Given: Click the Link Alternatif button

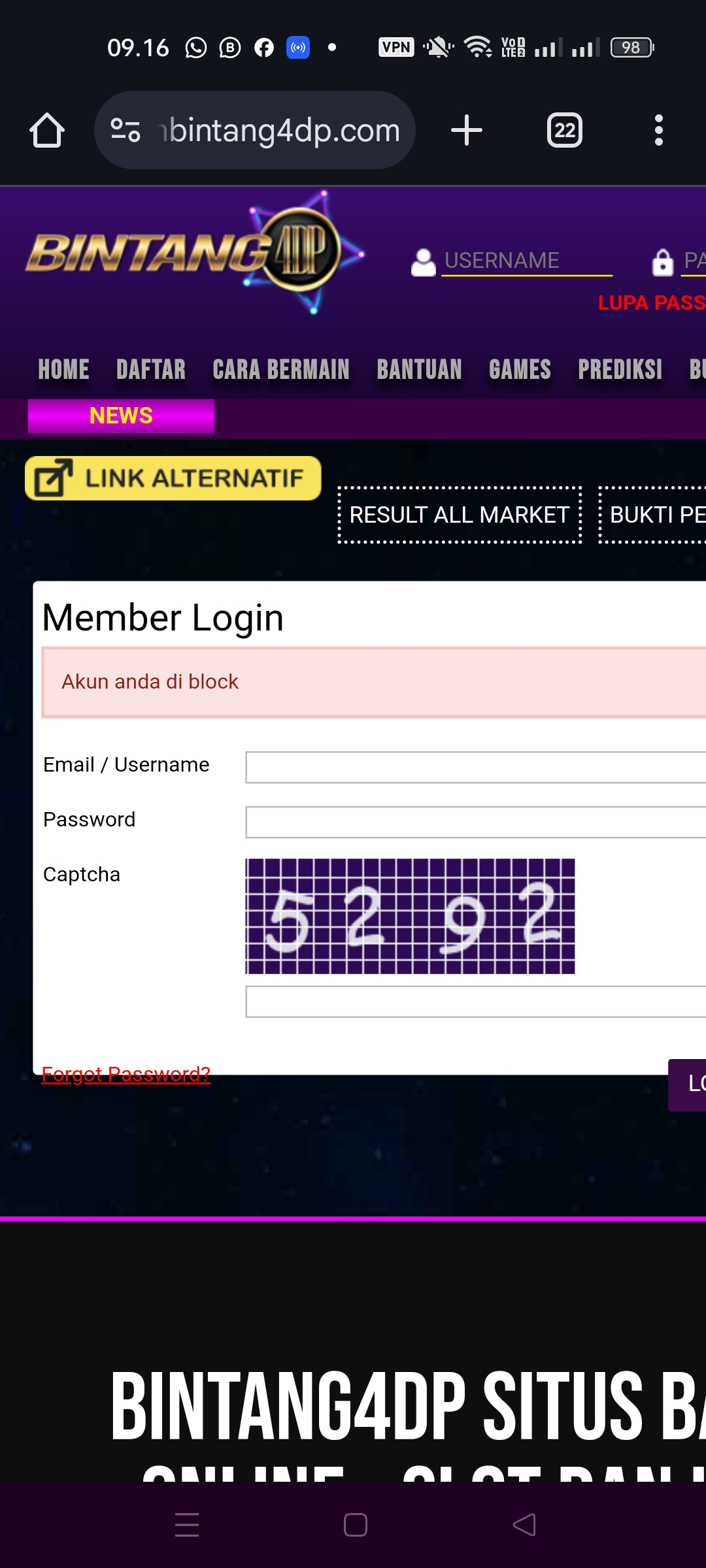Looking at the screenshot, I should click(x=173, y=478).
